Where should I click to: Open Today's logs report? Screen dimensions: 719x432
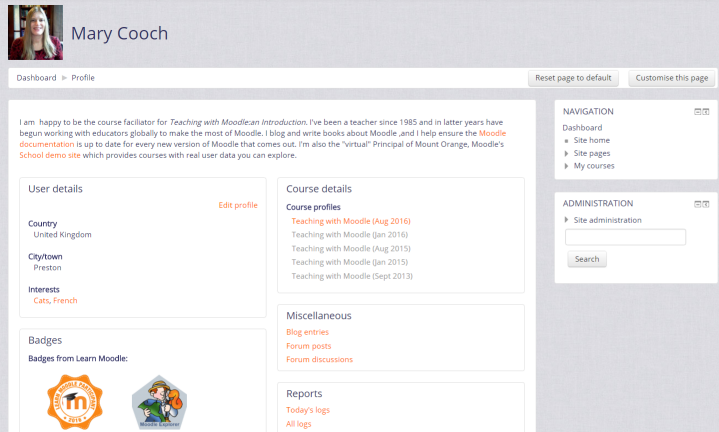pos(308,410)
